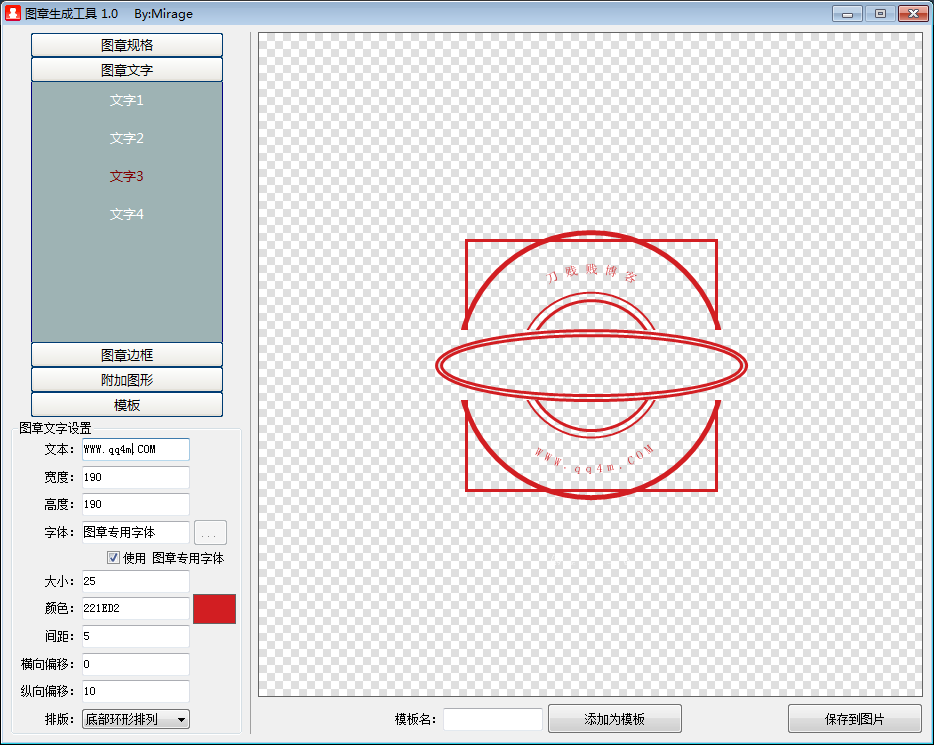Image resolution: width=934 pixels, height=745 pixels.
Task: Expand the 附加图形 section
Action: pos(127,380)
